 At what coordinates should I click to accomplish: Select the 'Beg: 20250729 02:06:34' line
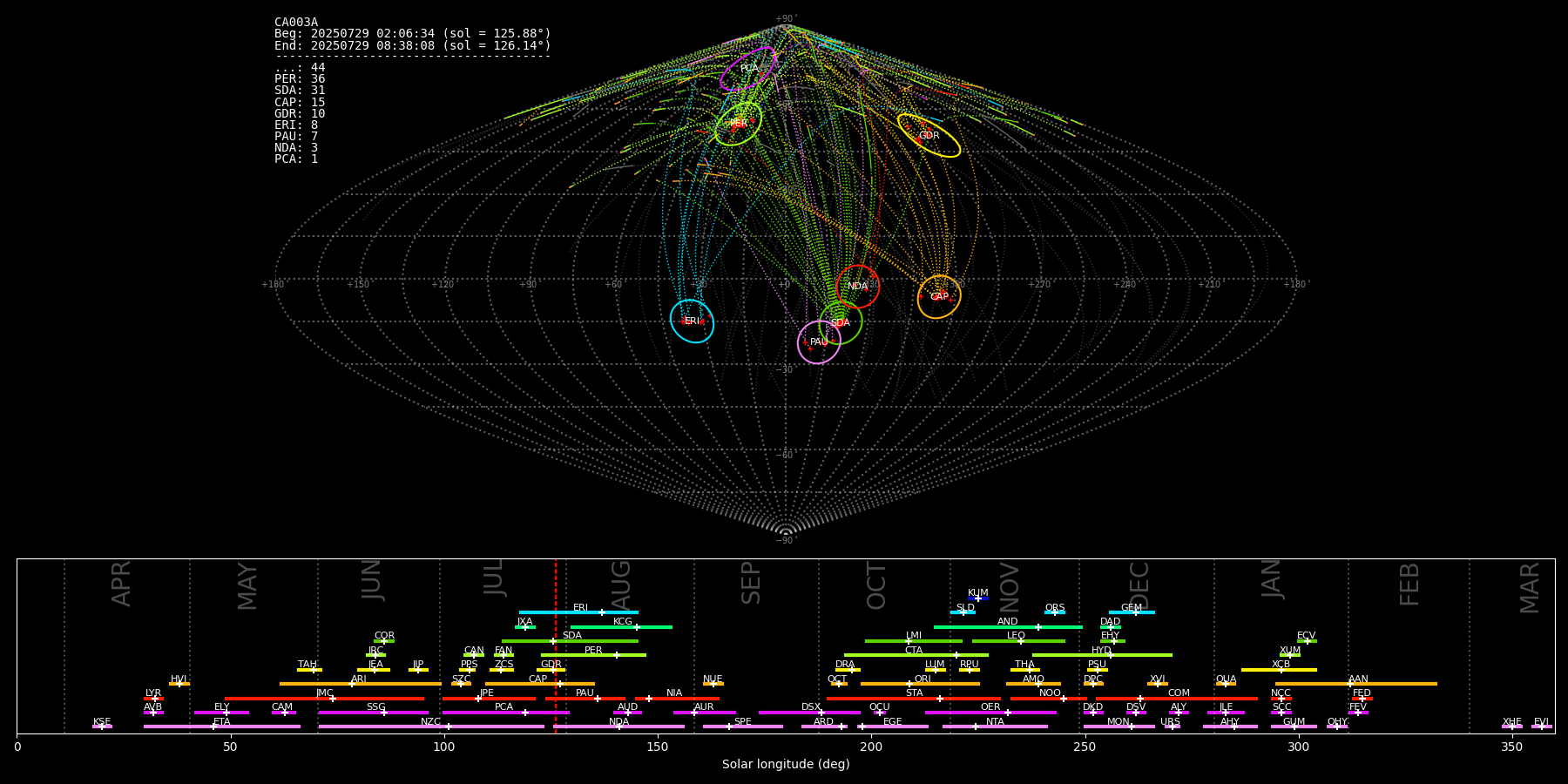click(413, 34)
